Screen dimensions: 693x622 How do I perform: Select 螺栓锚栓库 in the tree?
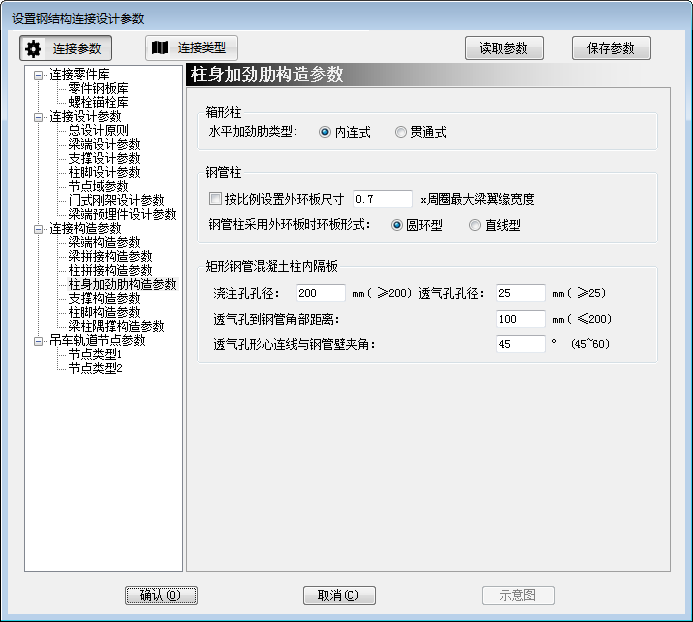coord(99,103)
